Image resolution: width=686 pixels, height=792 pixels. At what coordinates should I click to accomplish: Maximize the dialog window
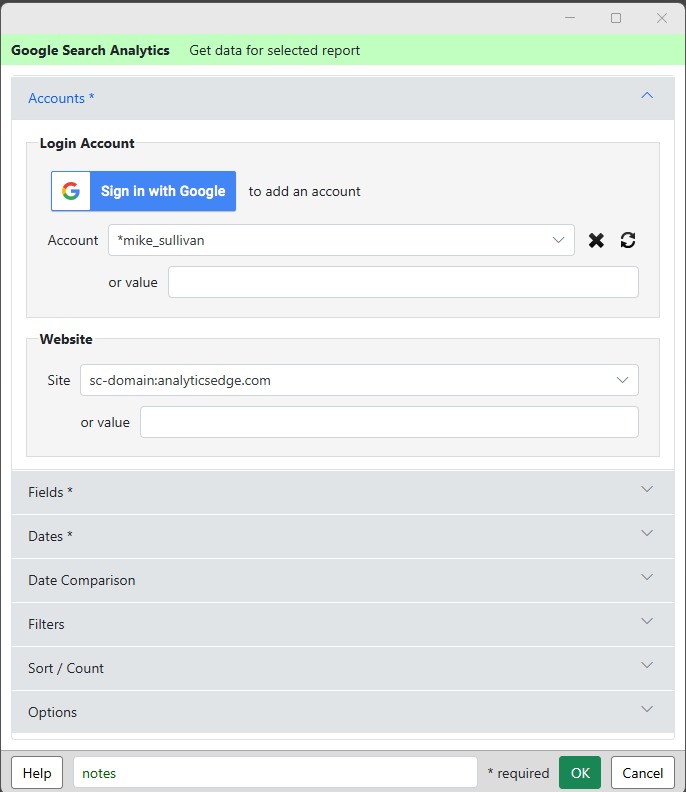click(616, 18)
